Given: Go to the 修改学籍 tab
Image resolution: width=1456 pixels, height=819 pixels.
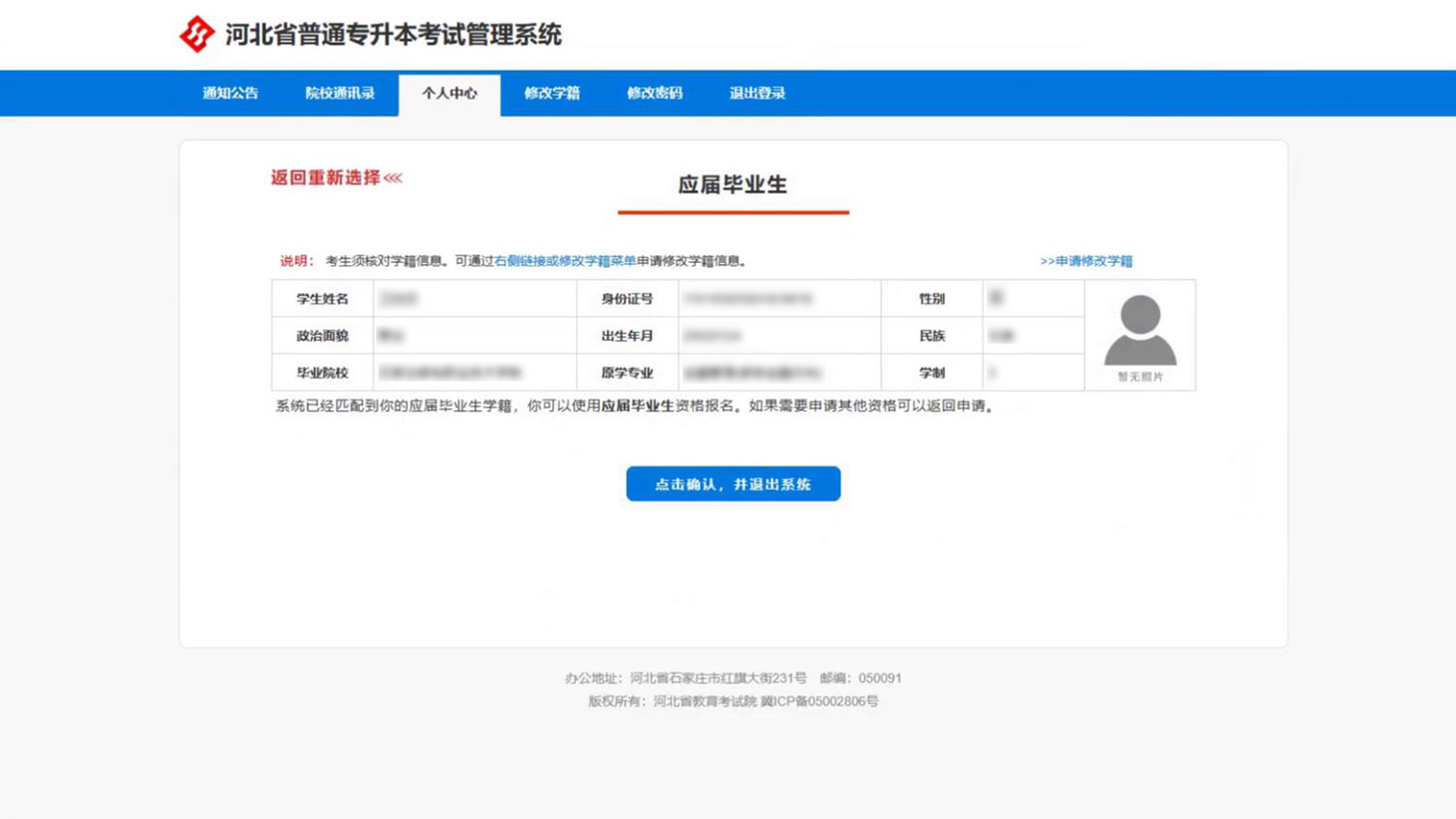Looking at the screenshot, I should click(x=552, y=93).
